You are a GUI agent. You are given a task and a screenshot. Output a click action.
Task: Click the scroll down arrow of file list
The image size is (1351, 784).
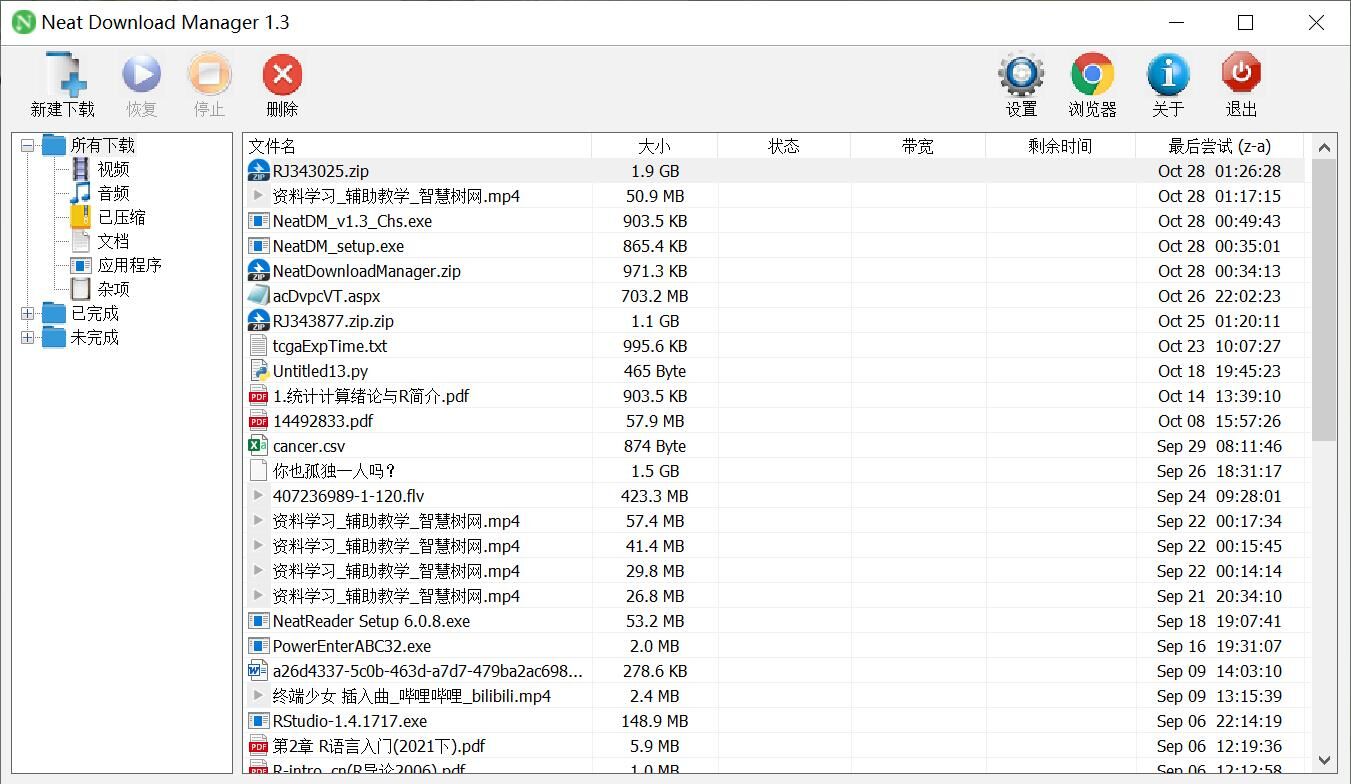[x=1324, y=760]
